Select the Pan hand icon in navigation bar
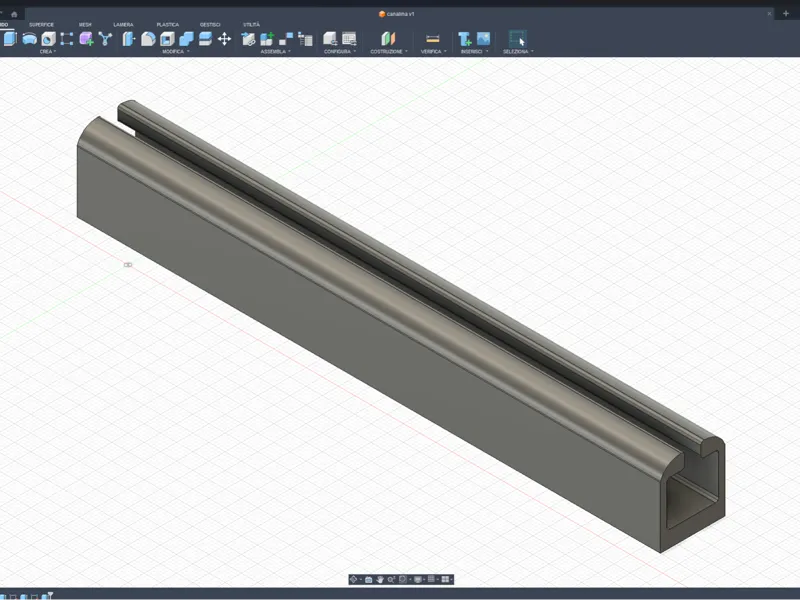 380,580
